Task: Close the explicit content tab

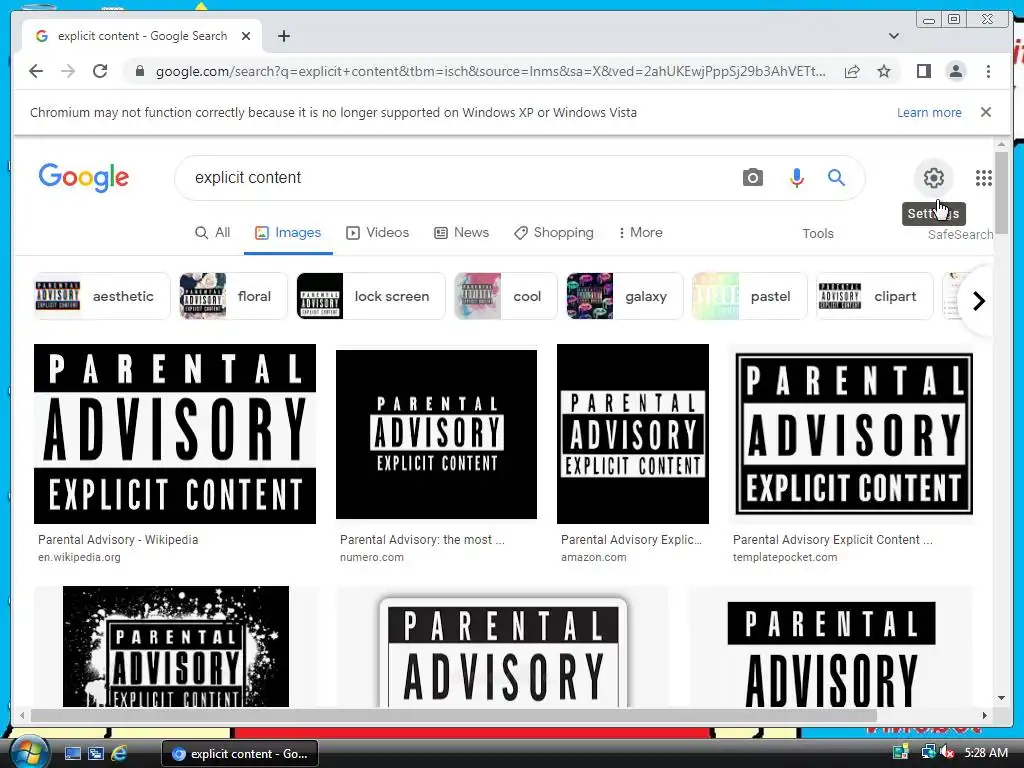Action: [246, 36]
